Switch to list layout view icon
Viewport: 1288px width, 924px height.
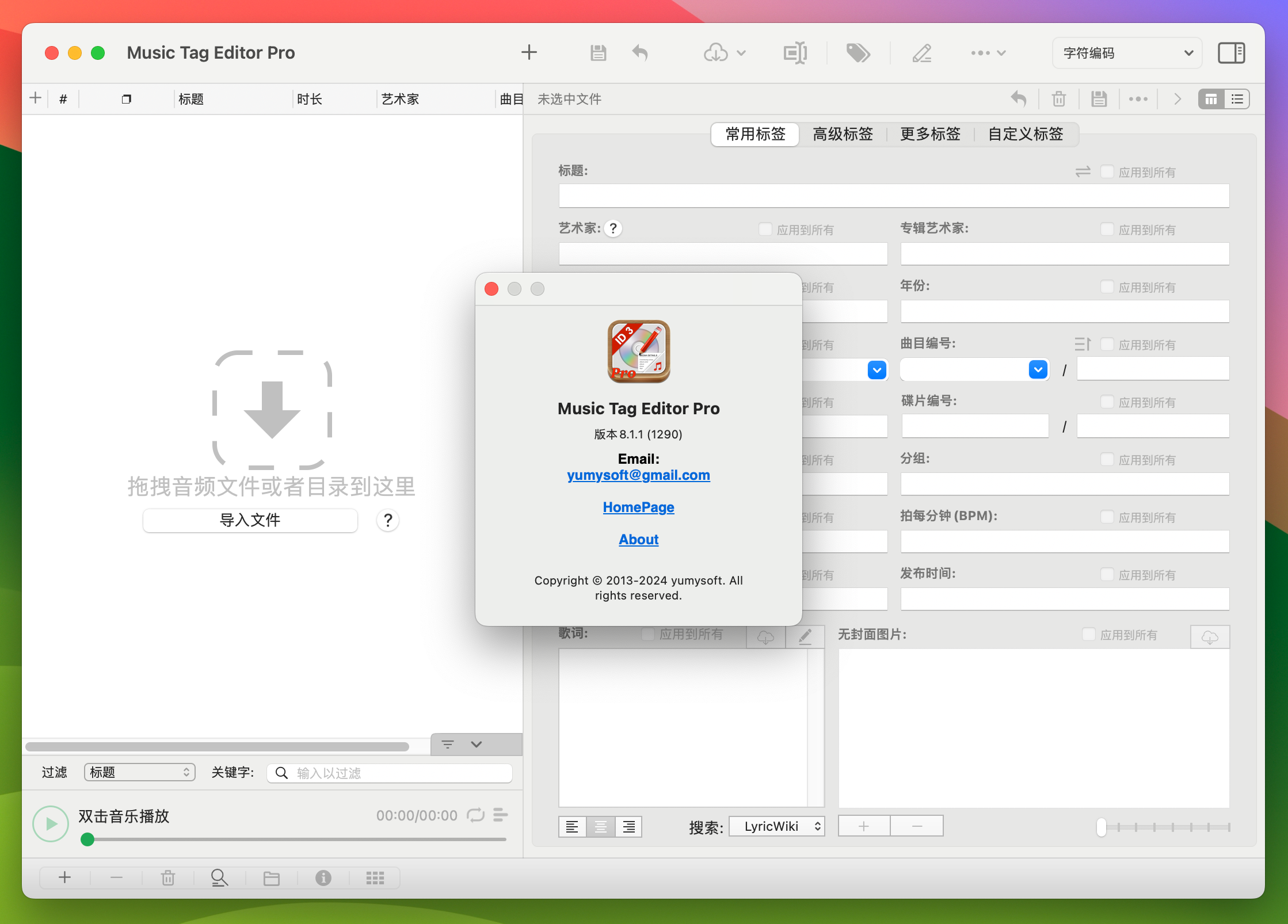(x=1237, y=99)
